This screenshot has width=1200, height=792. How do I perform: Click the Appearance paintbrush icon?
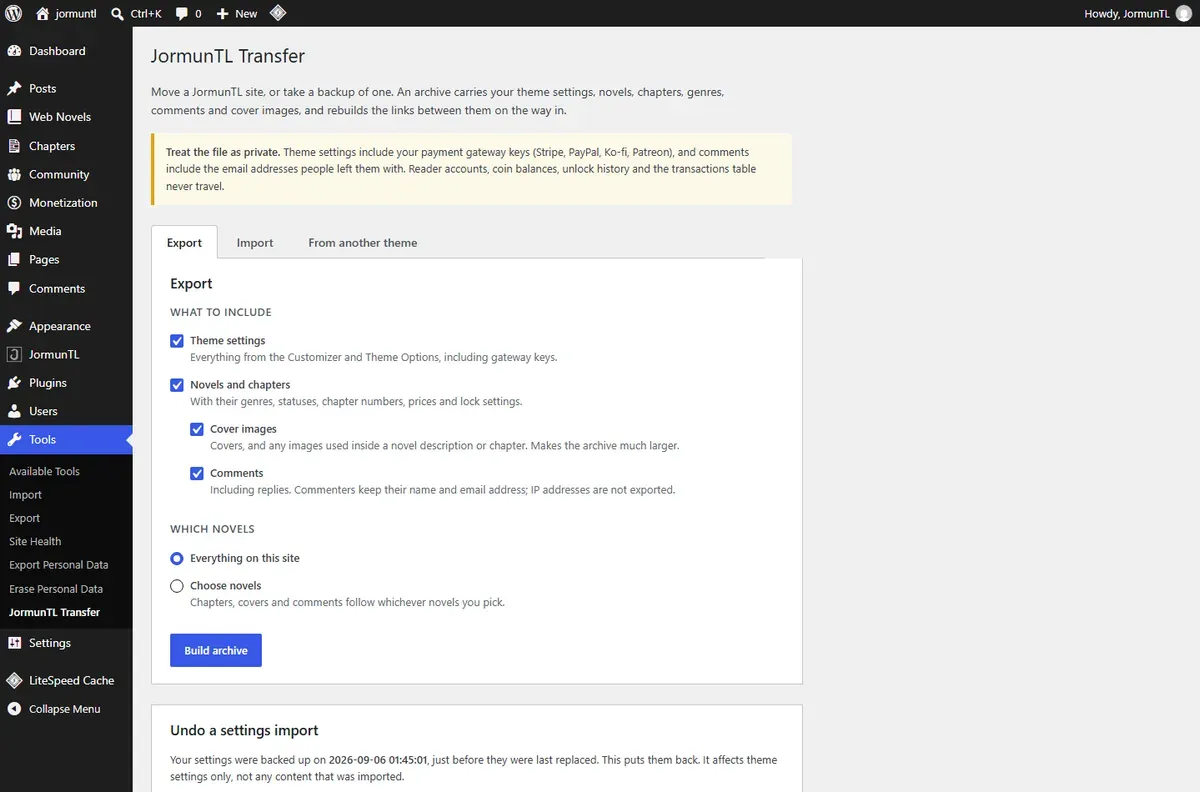coord(14,326)
